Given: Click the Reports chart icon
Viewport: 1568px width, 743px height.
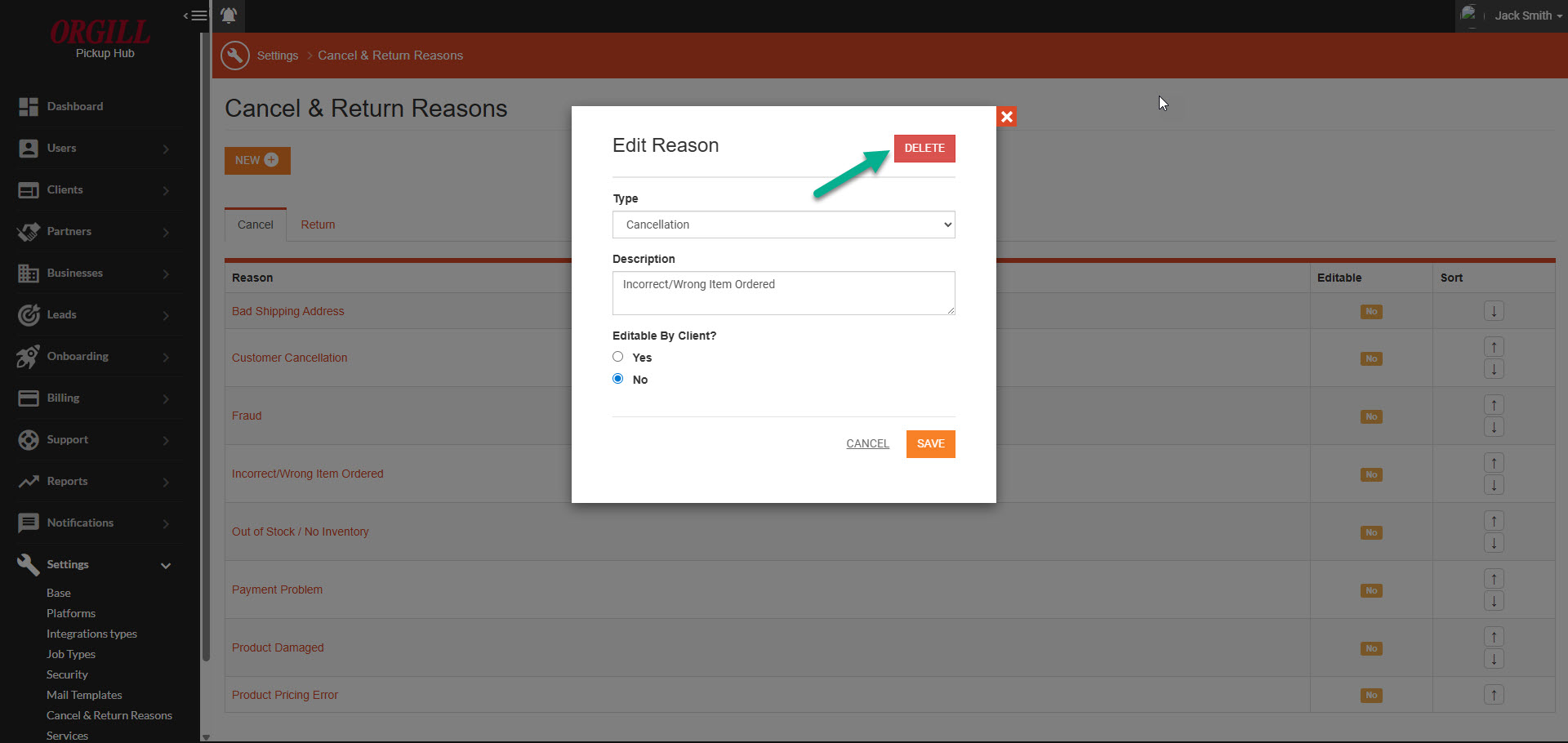Looking at the screenshot, I should [x=29, y=481].
